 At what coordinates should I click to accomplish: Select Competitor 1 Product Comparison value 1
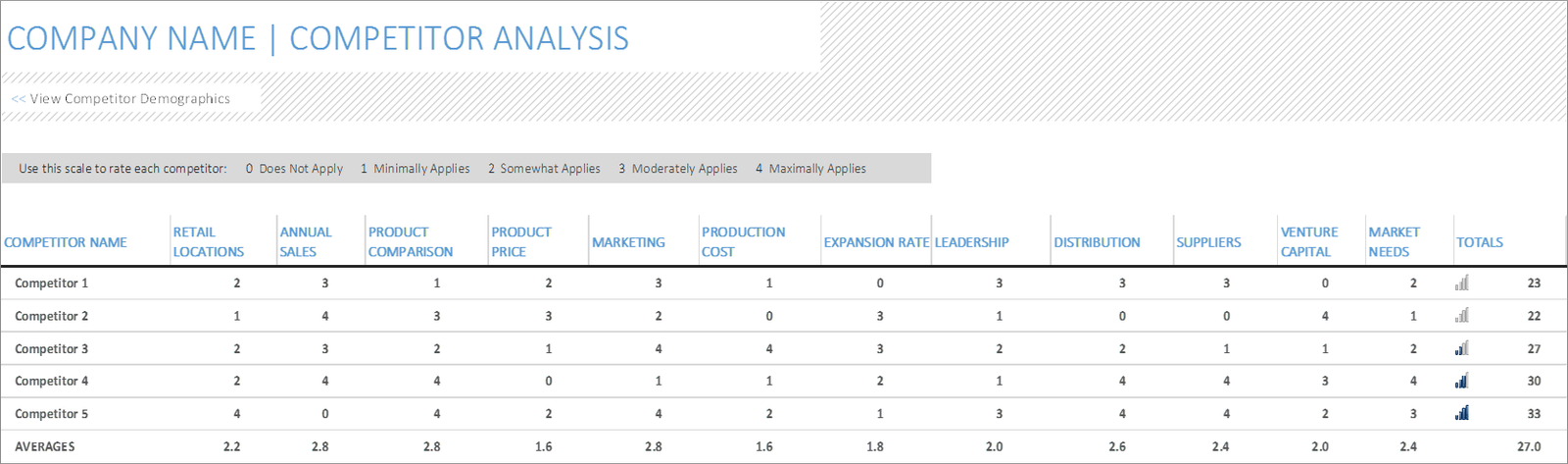(436, 283)
